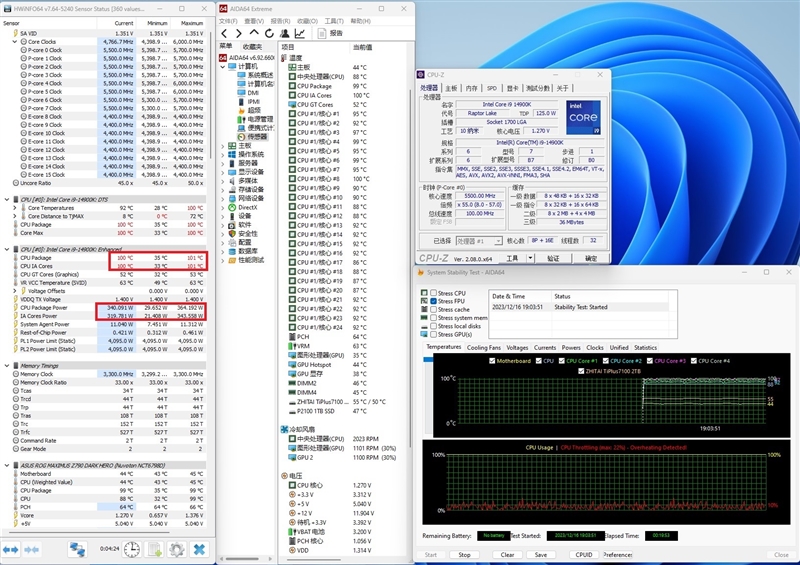The height and width of the screenshot is (565, 800).
Task: Uncheck the Stress FPU checkbox
Action: 433,301
